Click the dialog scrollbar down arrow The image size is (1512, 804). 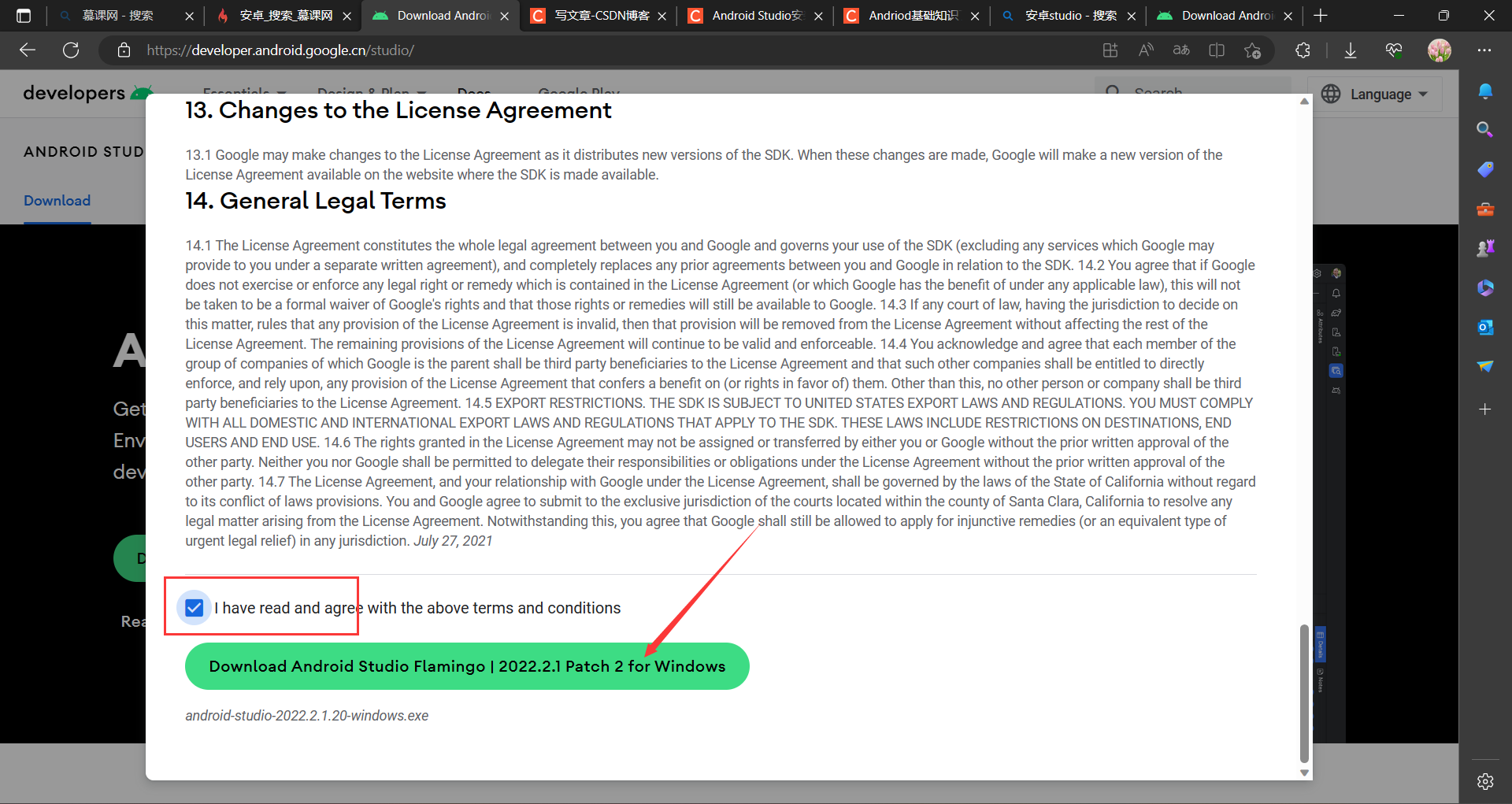click(x=1304, y=773)
